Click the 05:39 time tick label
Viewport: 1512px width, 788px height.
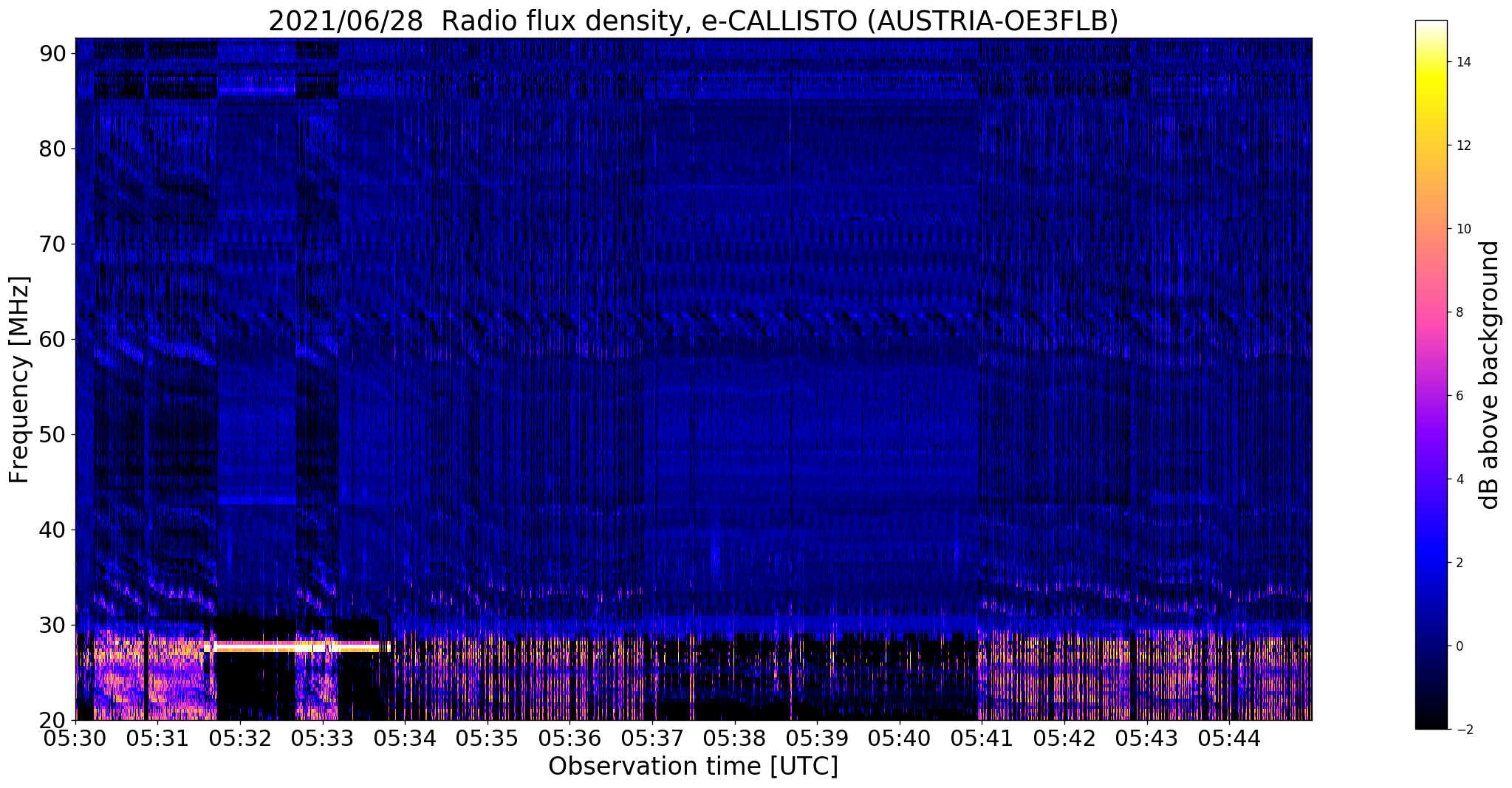pyautogui.click(x=817, y=739)
